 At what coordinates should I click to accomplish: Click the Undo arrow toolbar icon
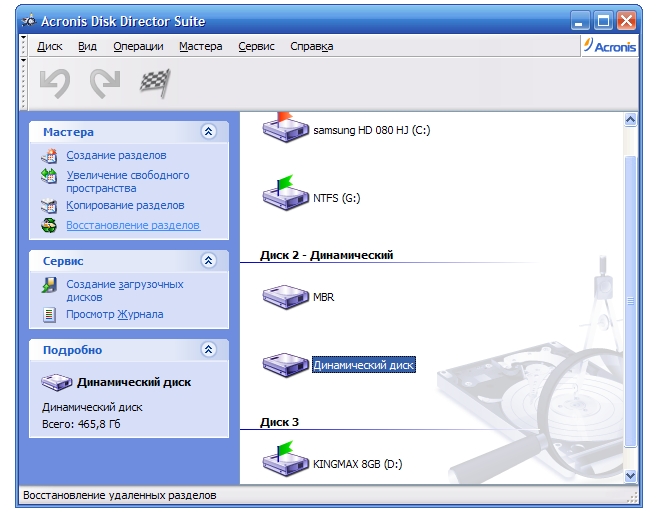point(55,84)
